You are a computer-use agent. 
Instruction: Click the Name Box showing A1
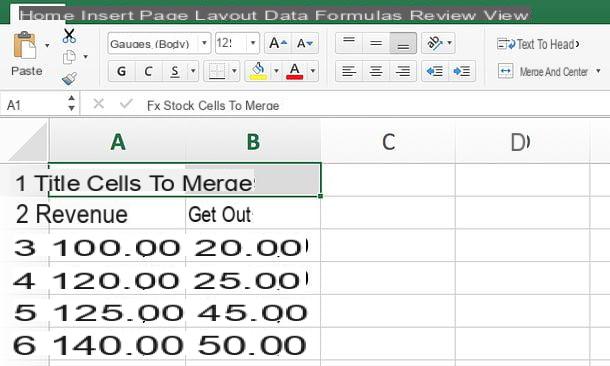(x=33, y=105)
